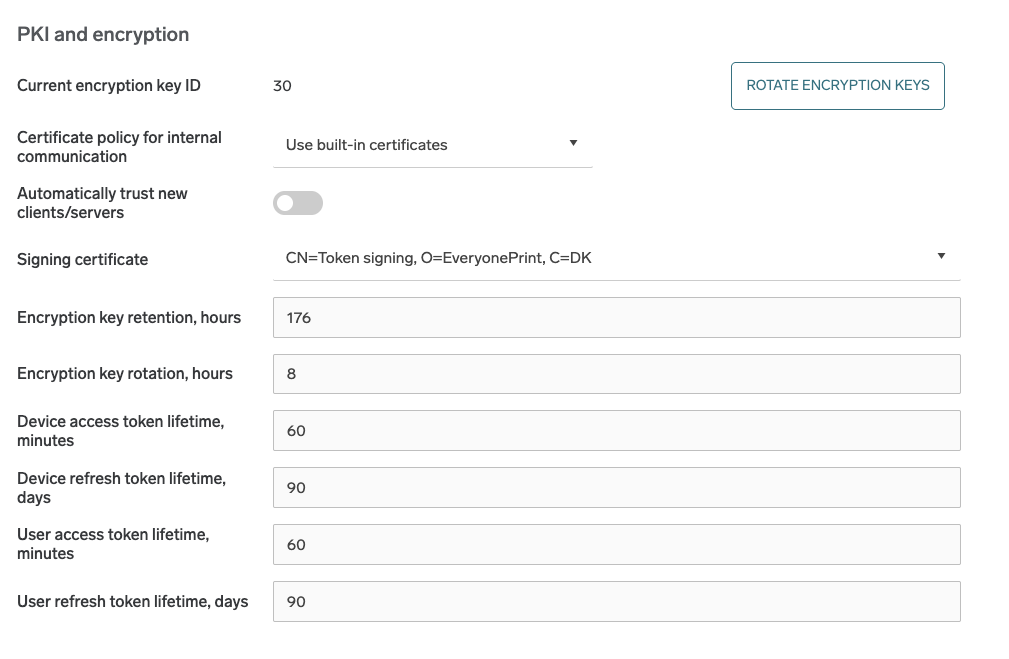Image resolution: width=1009 pixels, height=659 pixels.
Task: Click the current encryption key ID value 30
Action: tap(282, 86)
